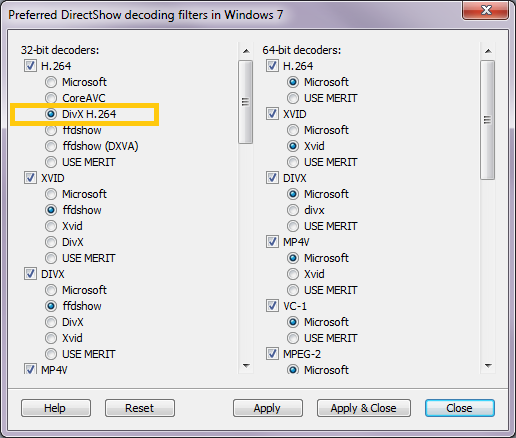Toggle the 64-bit XVID checkbox
This screenshot has height=438, width=516.
point(272,114)
